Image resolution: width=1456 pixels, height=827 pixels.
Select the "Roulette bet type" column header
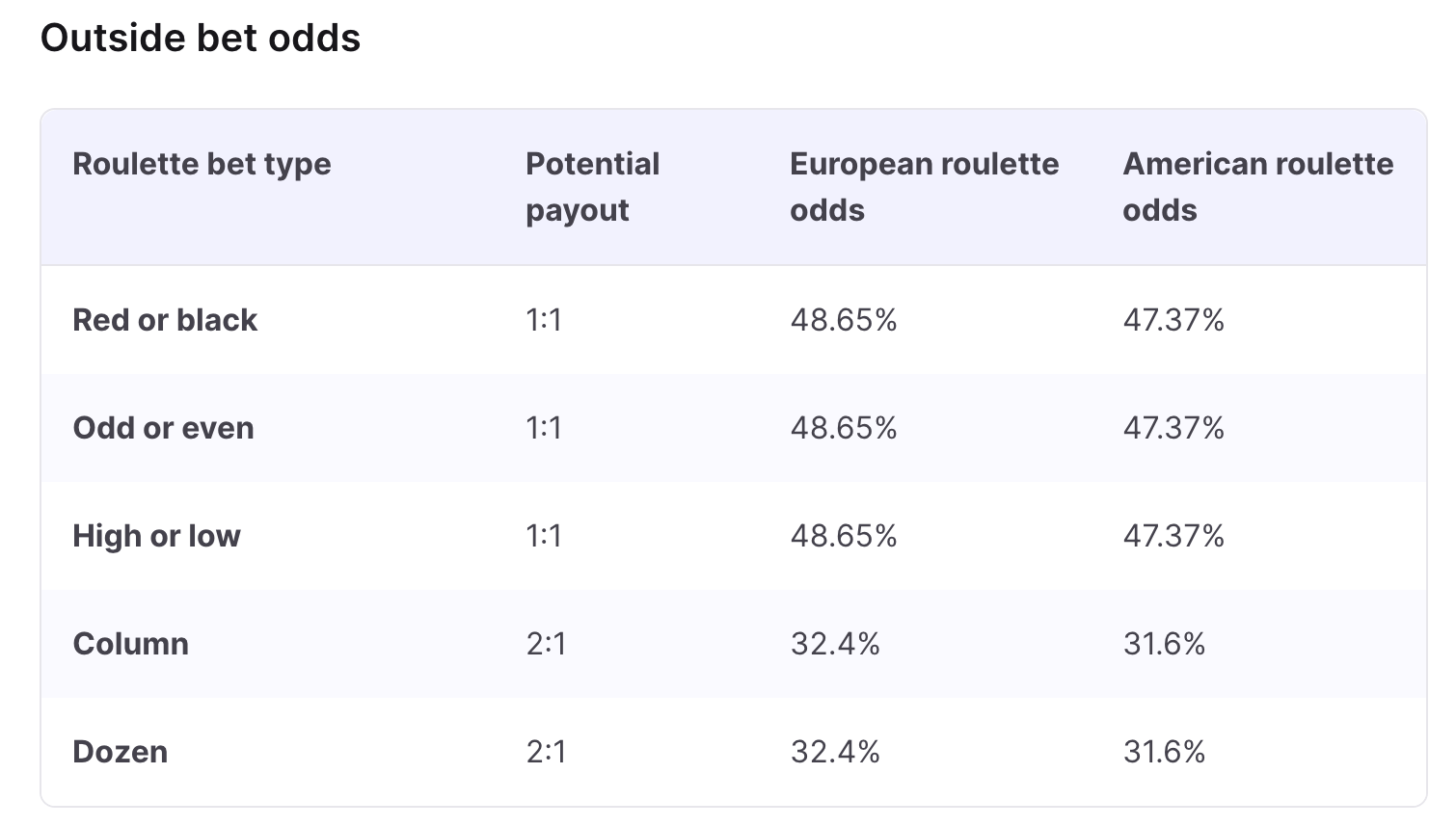[x=202, y=164]
